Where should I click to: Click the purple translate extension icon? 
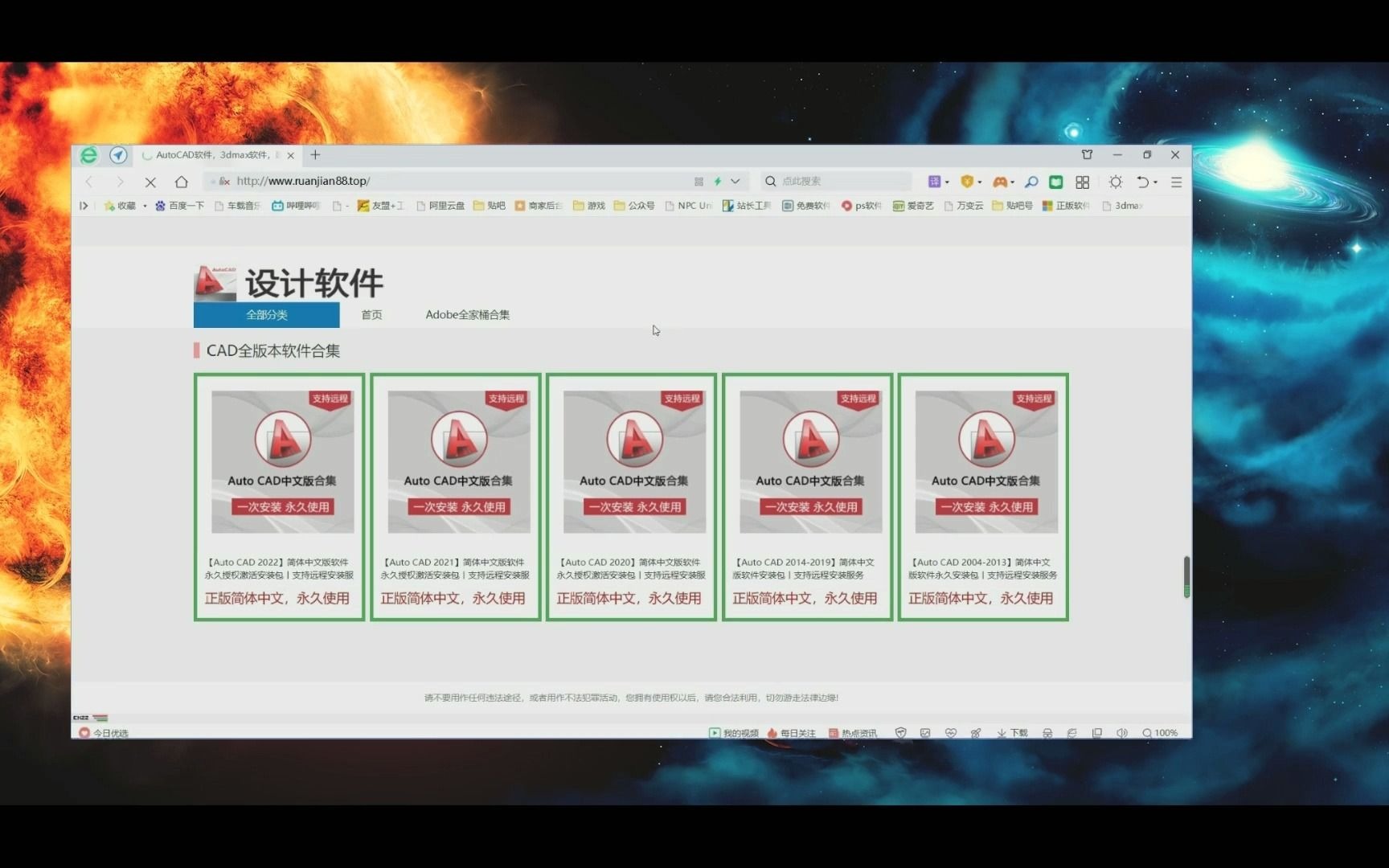point(934,182)
